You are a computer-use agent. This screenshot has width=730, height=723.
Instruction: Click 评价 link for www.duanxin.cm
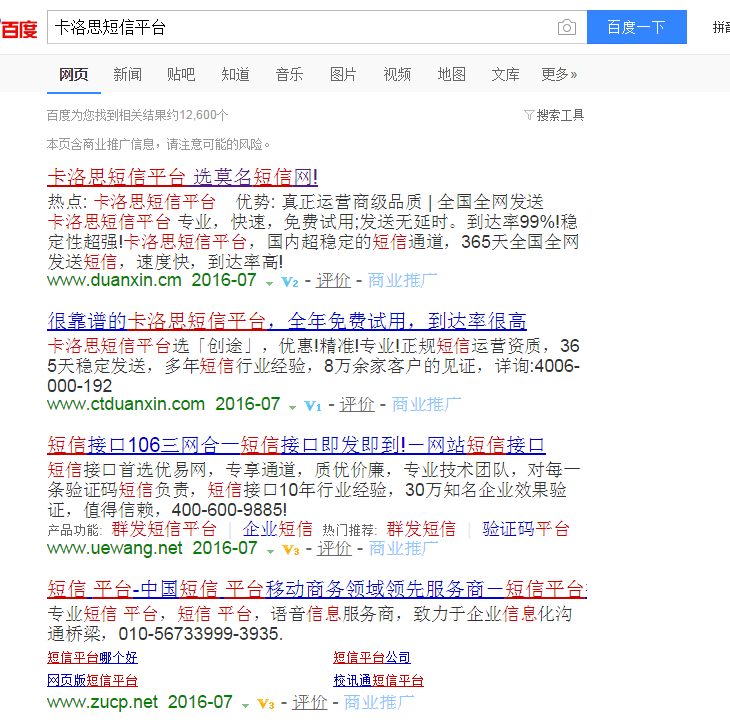coord(333,281)
